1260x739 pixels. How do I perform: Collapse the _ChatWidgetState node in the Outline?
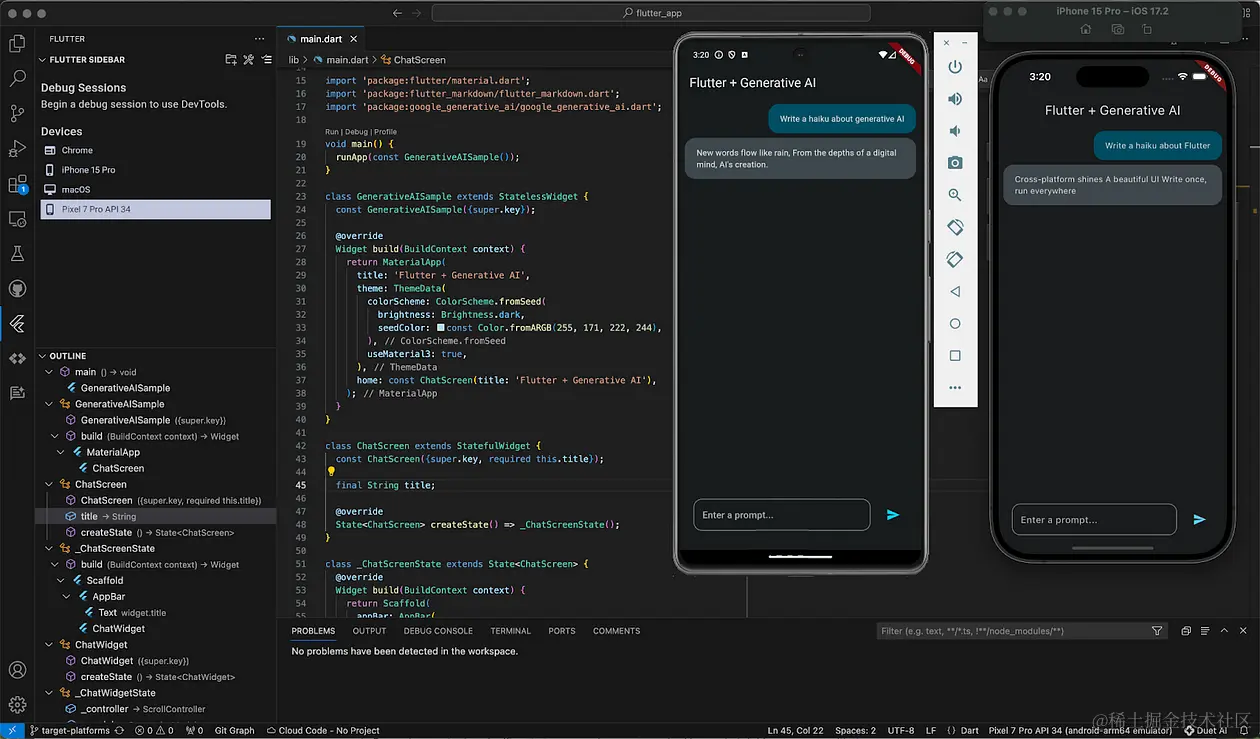pyautogui.click(x=50, y=692)
